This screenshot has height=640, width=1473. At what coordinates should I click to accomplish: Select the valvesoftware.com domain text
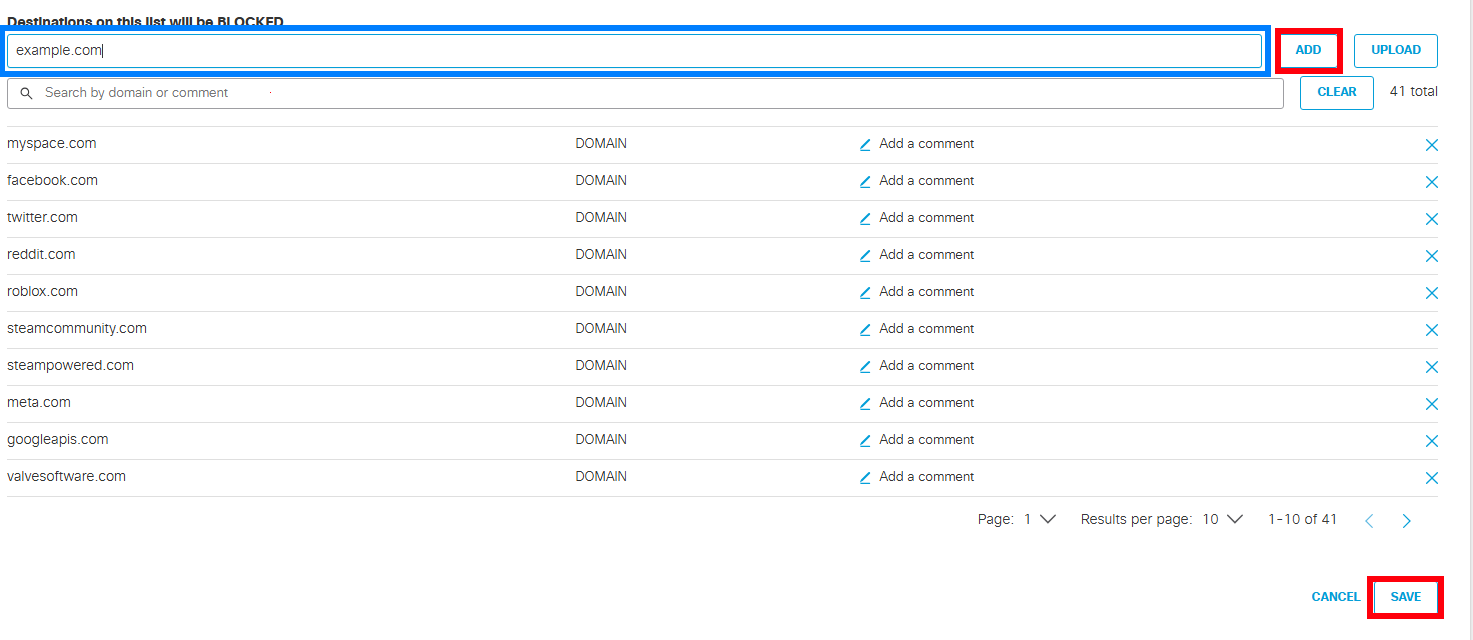pyautogui.click(x=66, y=477)
